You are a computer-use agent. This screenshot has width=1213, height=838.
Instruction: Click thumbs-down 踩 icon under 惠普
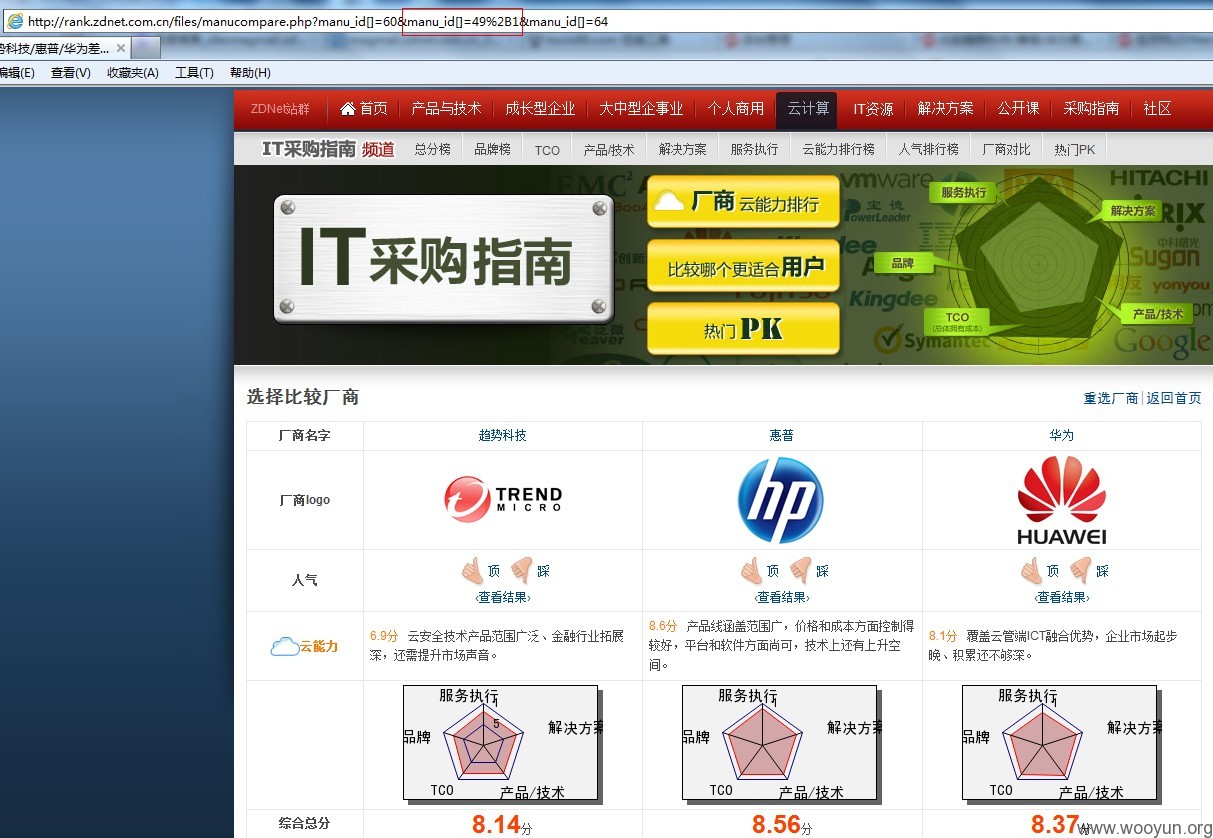pos(801,571)
